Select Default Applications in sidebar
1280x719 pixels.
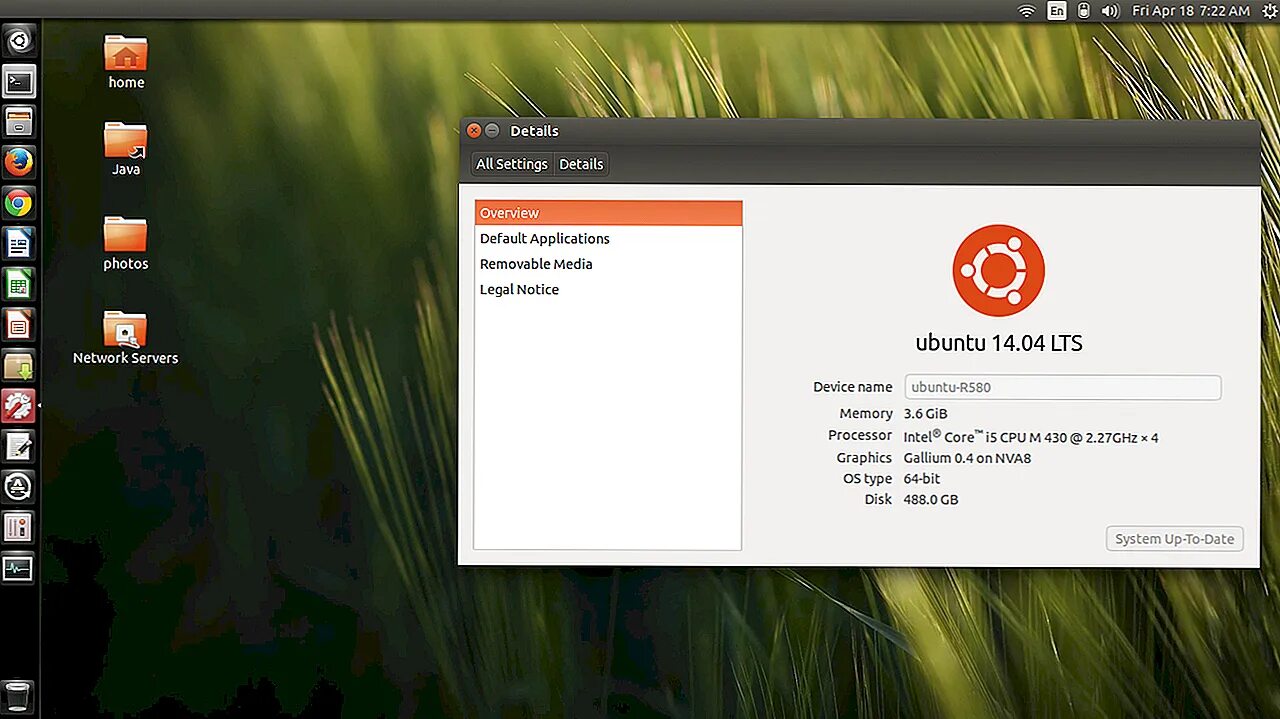[608, 238]
